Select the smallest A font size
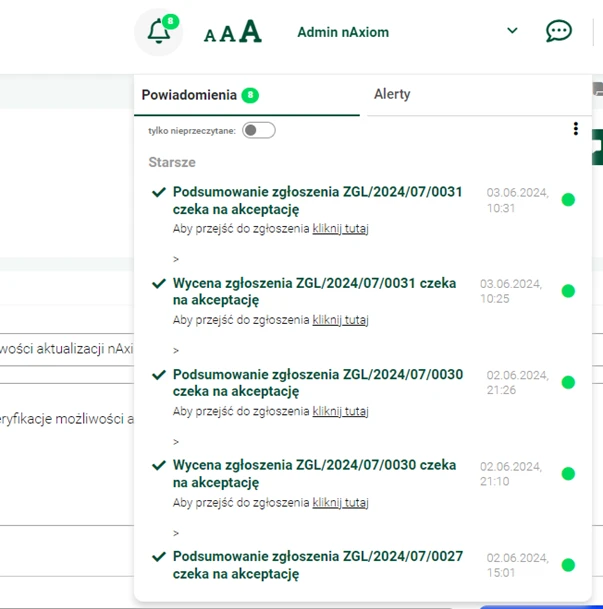The width and height of the screenshot is (603, 609). point(209,36)
